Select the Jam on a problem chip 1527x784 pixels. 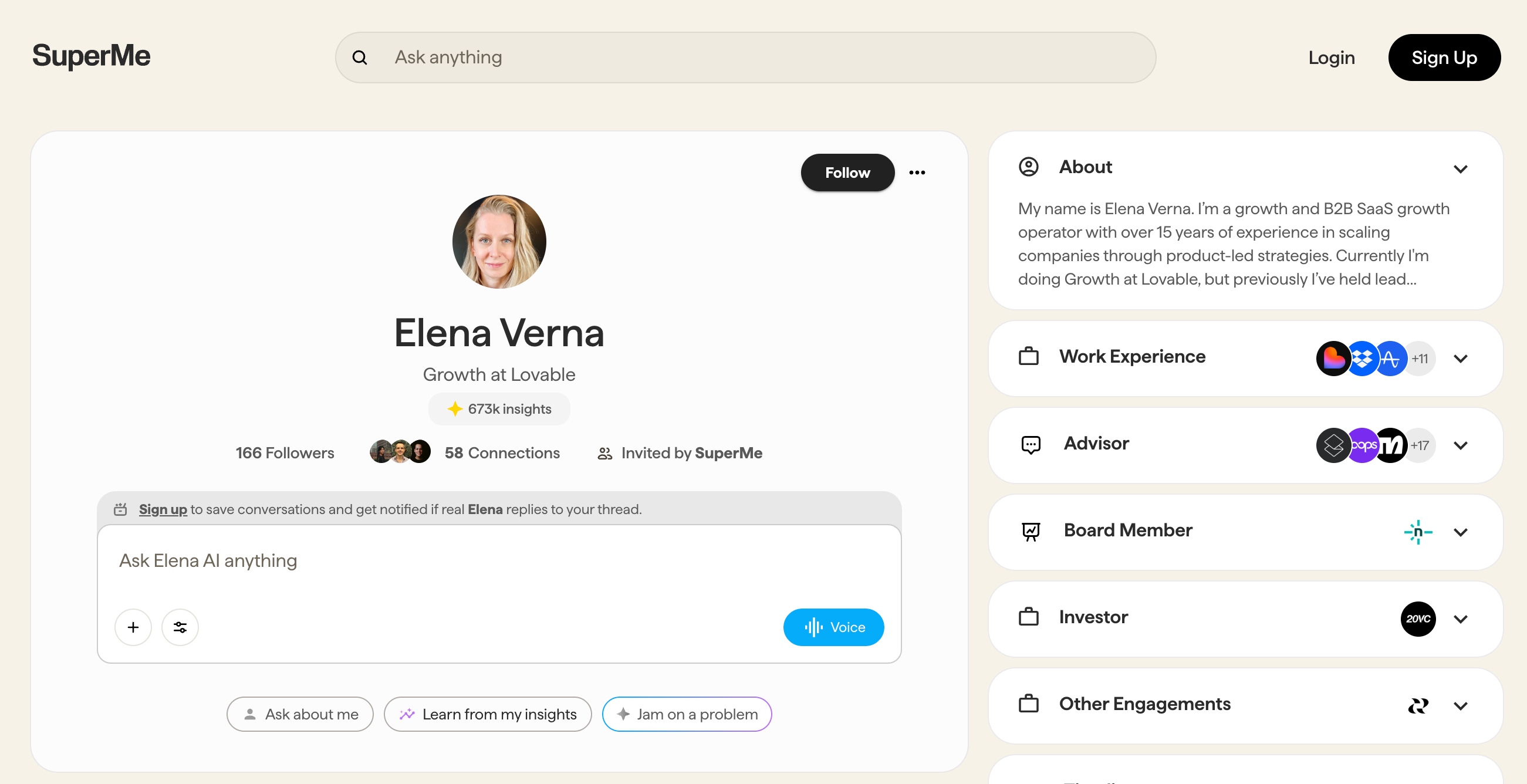pos(687,714)
